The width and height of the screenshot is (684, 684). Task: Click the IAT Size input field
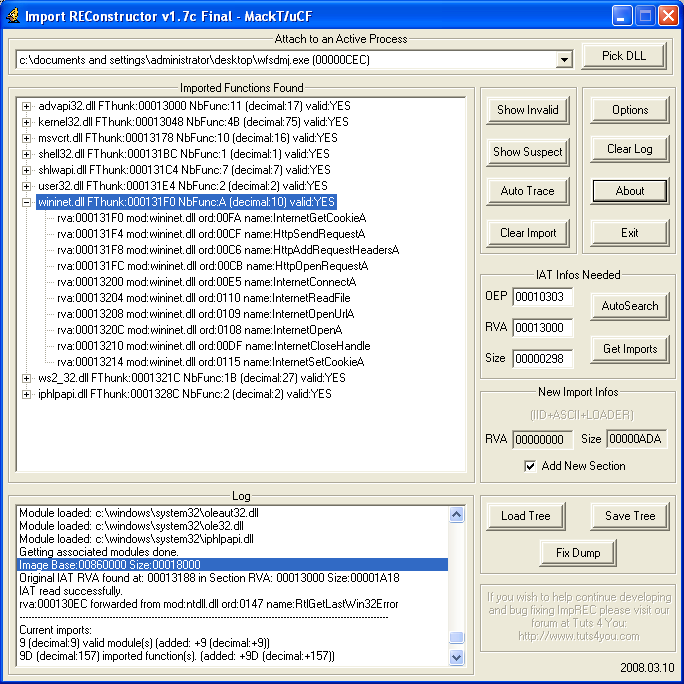tap(542, 358)
